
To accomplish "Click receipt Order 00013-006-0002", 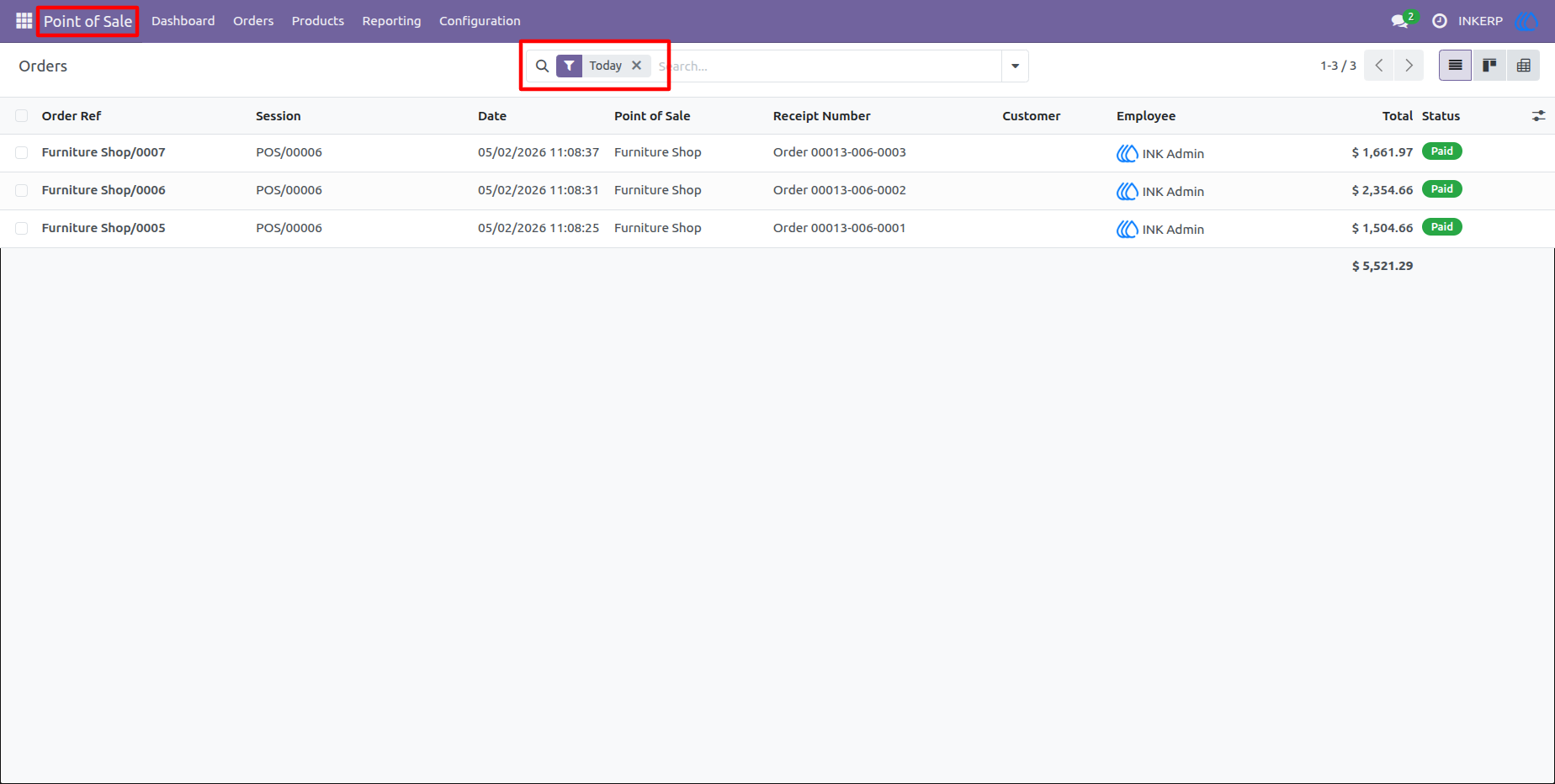I will [839, 190].
